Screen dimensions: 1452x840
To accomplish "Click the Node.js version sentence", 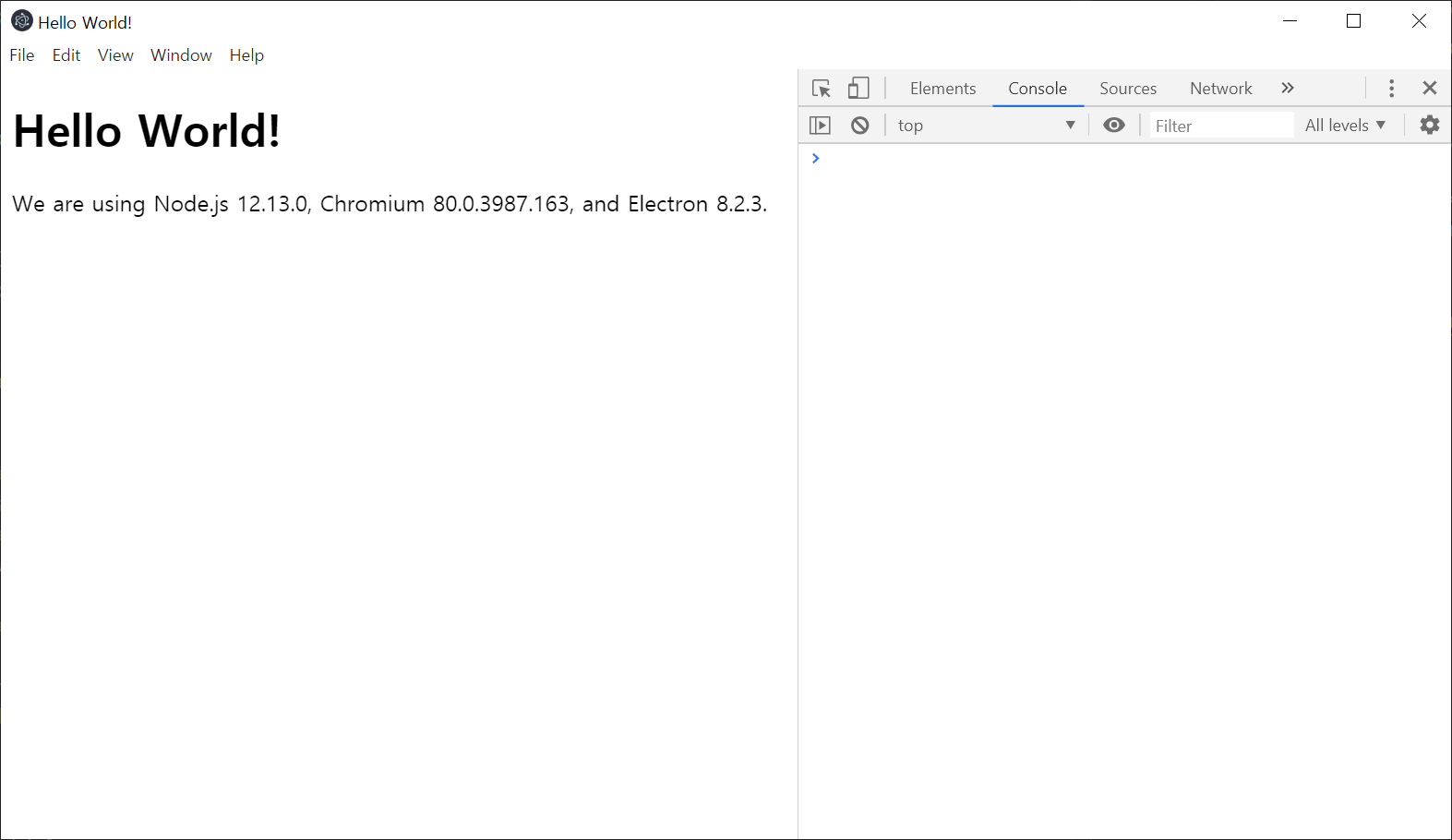I will (x=390, y=204).
